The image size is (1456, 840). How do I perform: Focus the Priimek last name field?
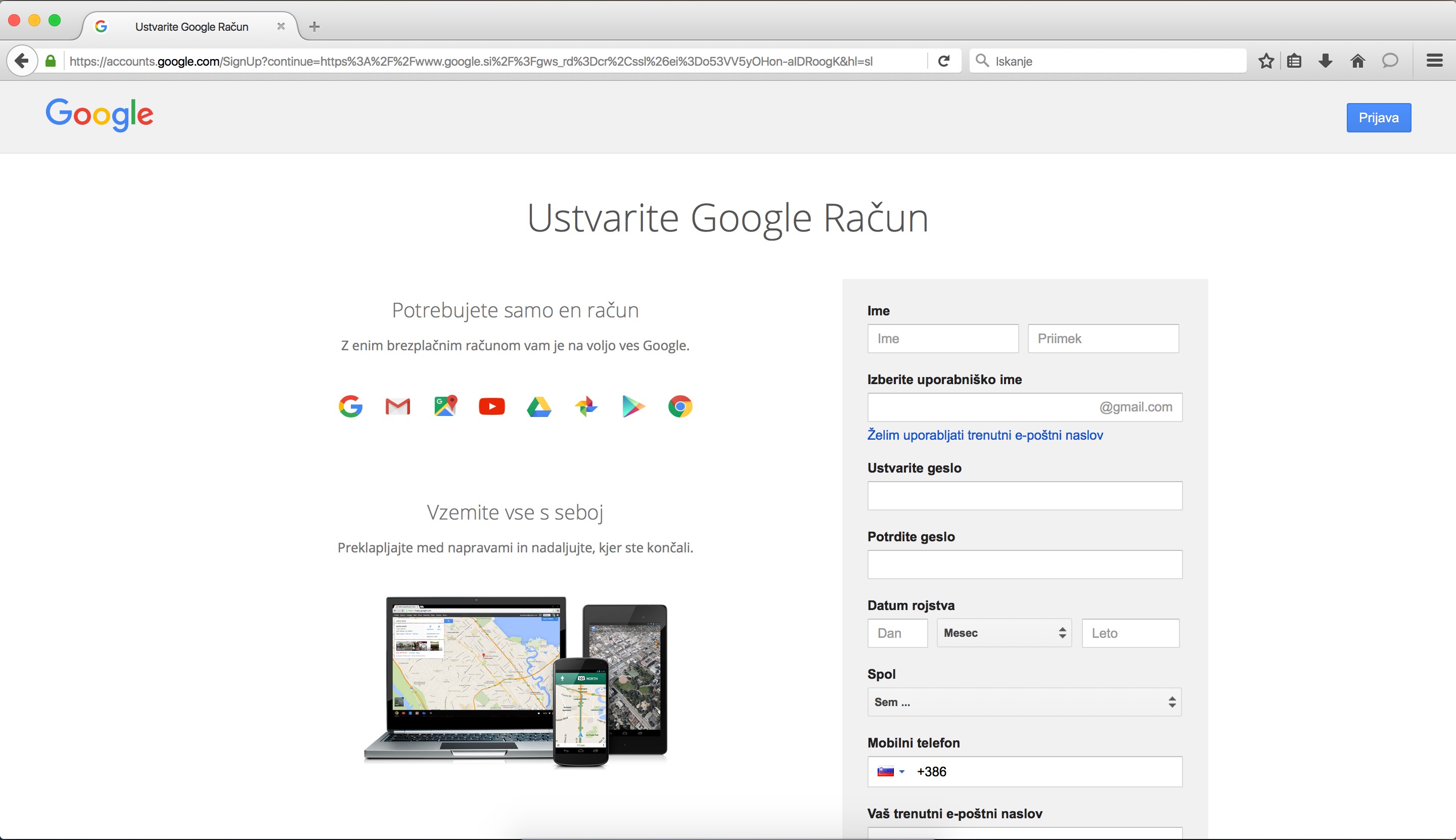click(x=1103, y=339)
